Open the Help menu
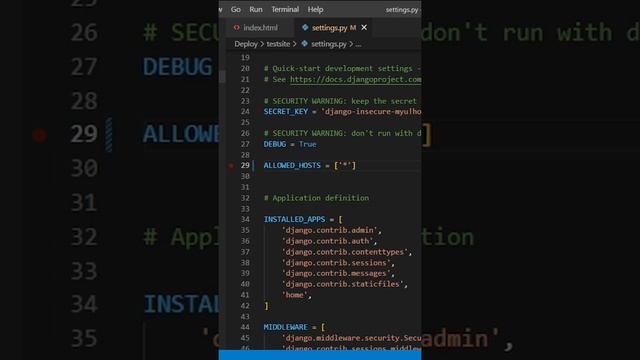Screen dimensions: 640x360 [x=316, y=9]
